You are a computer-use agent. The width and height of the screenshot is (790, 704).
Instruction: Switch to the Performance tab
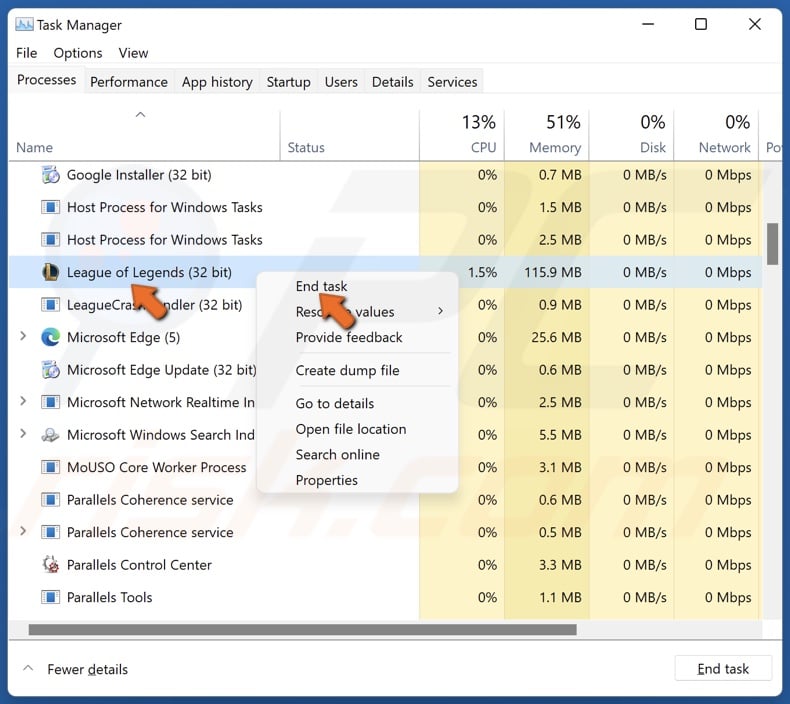[129, 82]
